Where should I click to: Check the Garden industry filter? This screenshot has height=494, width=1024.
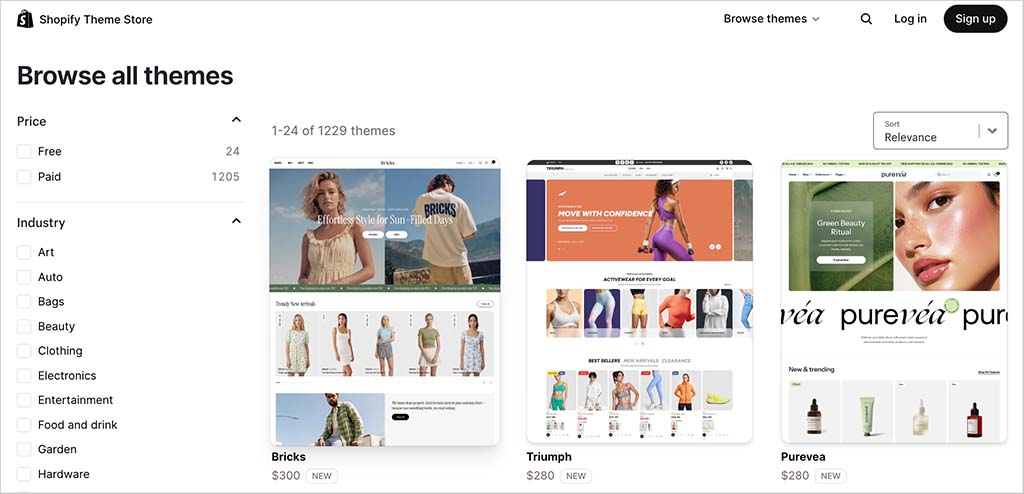[x=24, y=450]
